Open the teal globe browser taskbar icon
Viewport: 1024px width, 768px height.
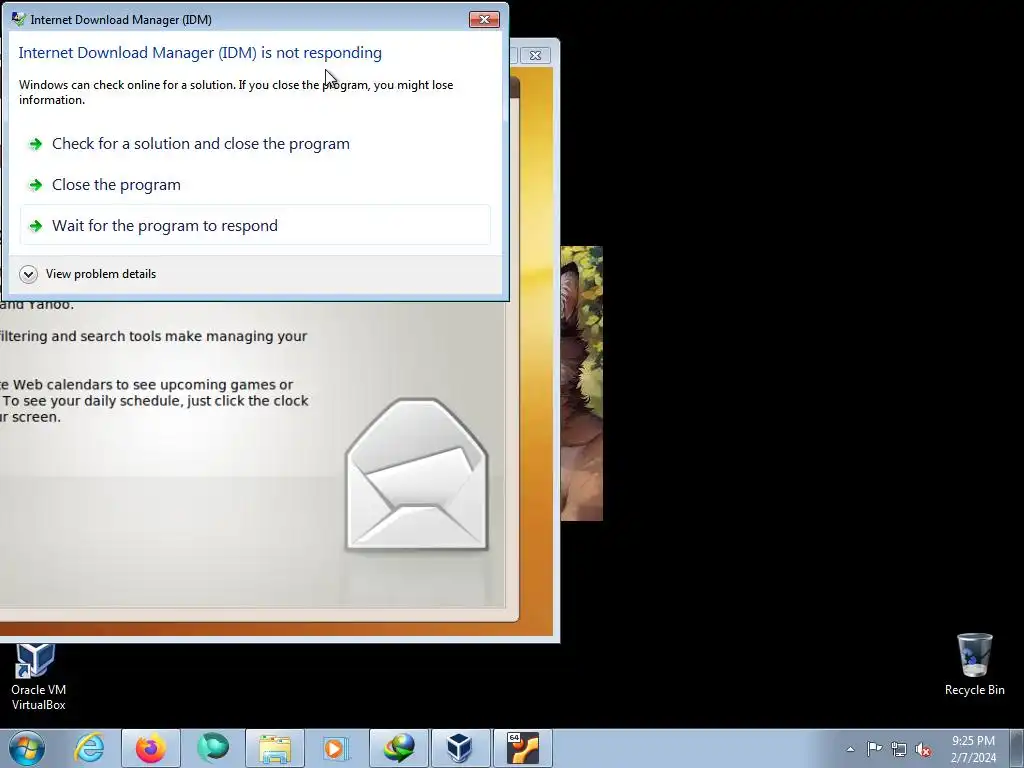(213, 748)
